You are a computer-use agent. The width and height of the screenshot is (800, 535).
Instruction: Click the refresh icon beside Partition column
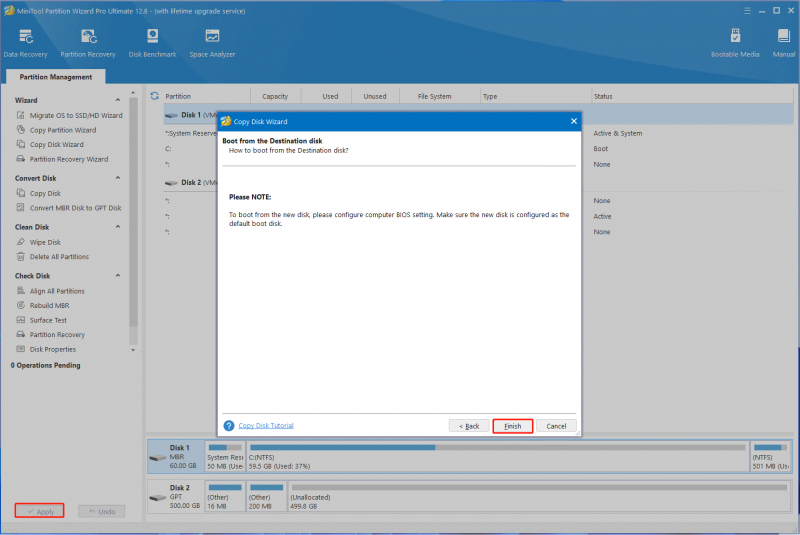click(x=155, y=96)
